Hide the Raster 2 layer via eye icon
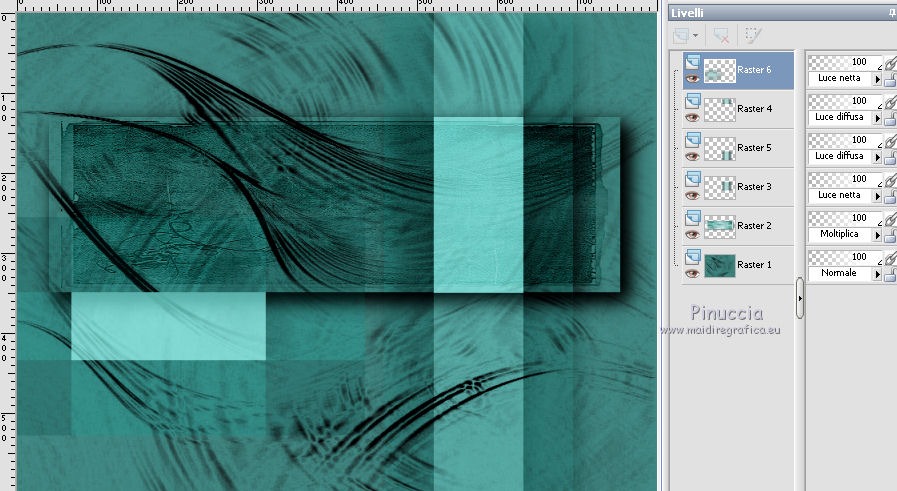 (693, 234)
